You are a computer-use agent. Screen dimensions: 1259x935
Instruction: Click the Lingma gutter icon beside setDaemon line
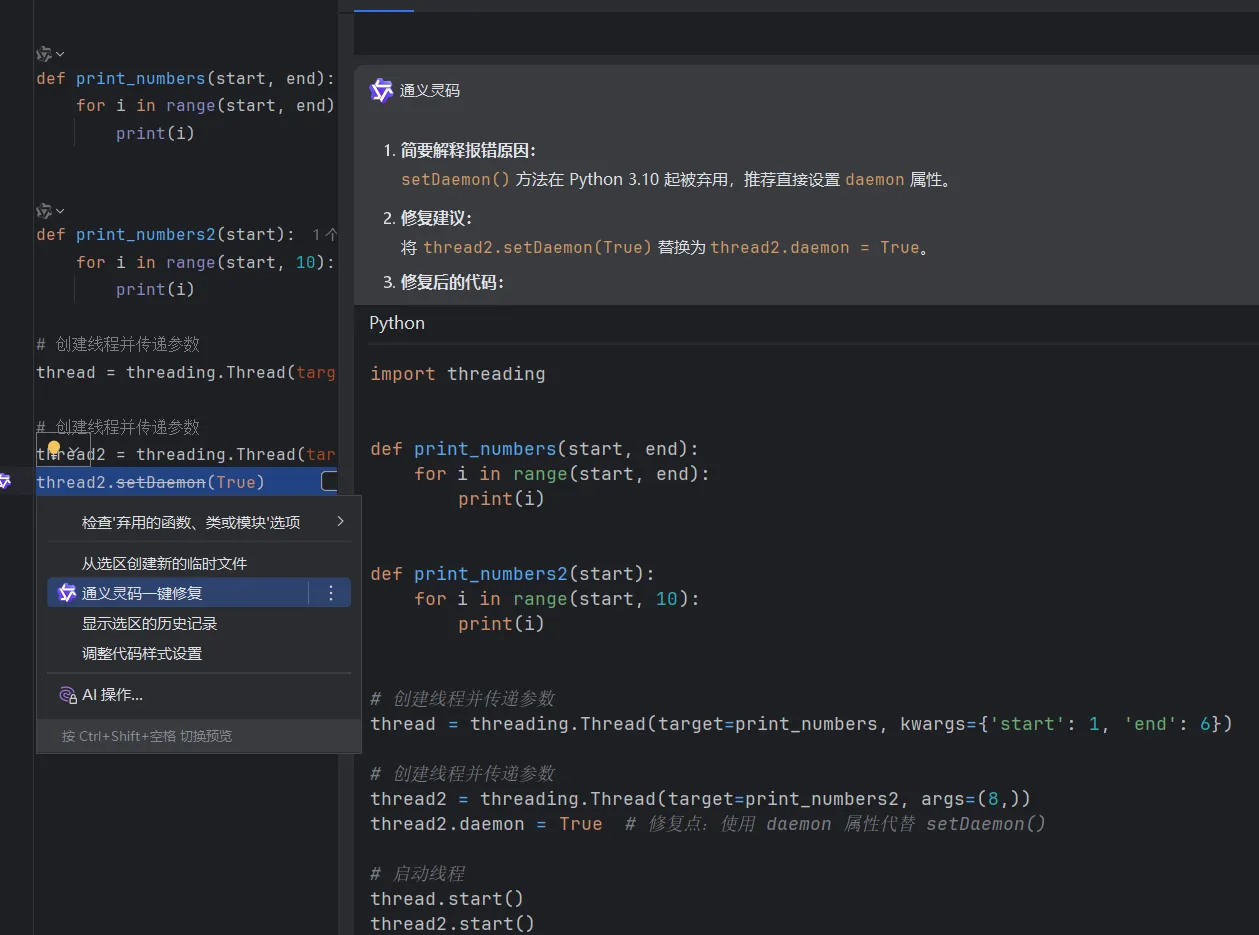tap(5, 482)
